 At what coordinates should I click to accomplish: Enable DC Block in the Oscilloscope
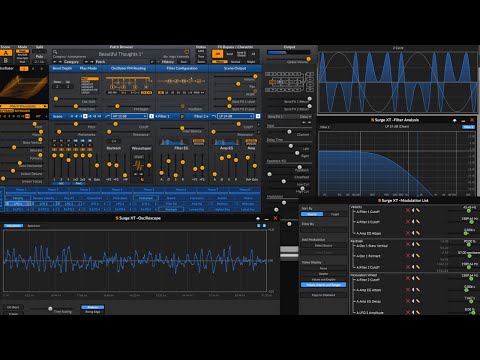(13, 307)
